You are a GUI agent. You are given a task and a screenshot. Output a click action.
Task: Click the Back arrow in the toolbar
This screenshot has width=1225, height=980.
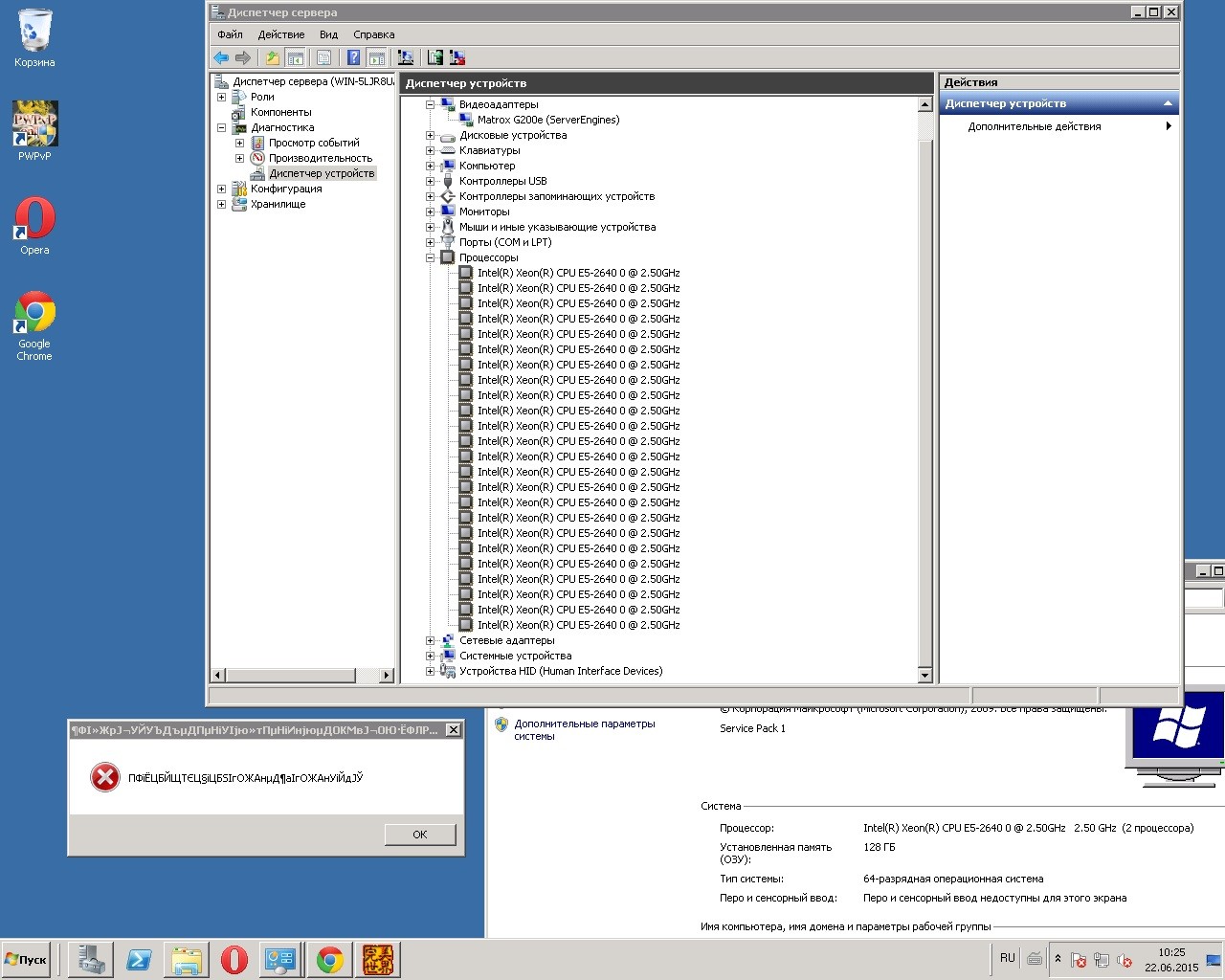coord(221,58)
